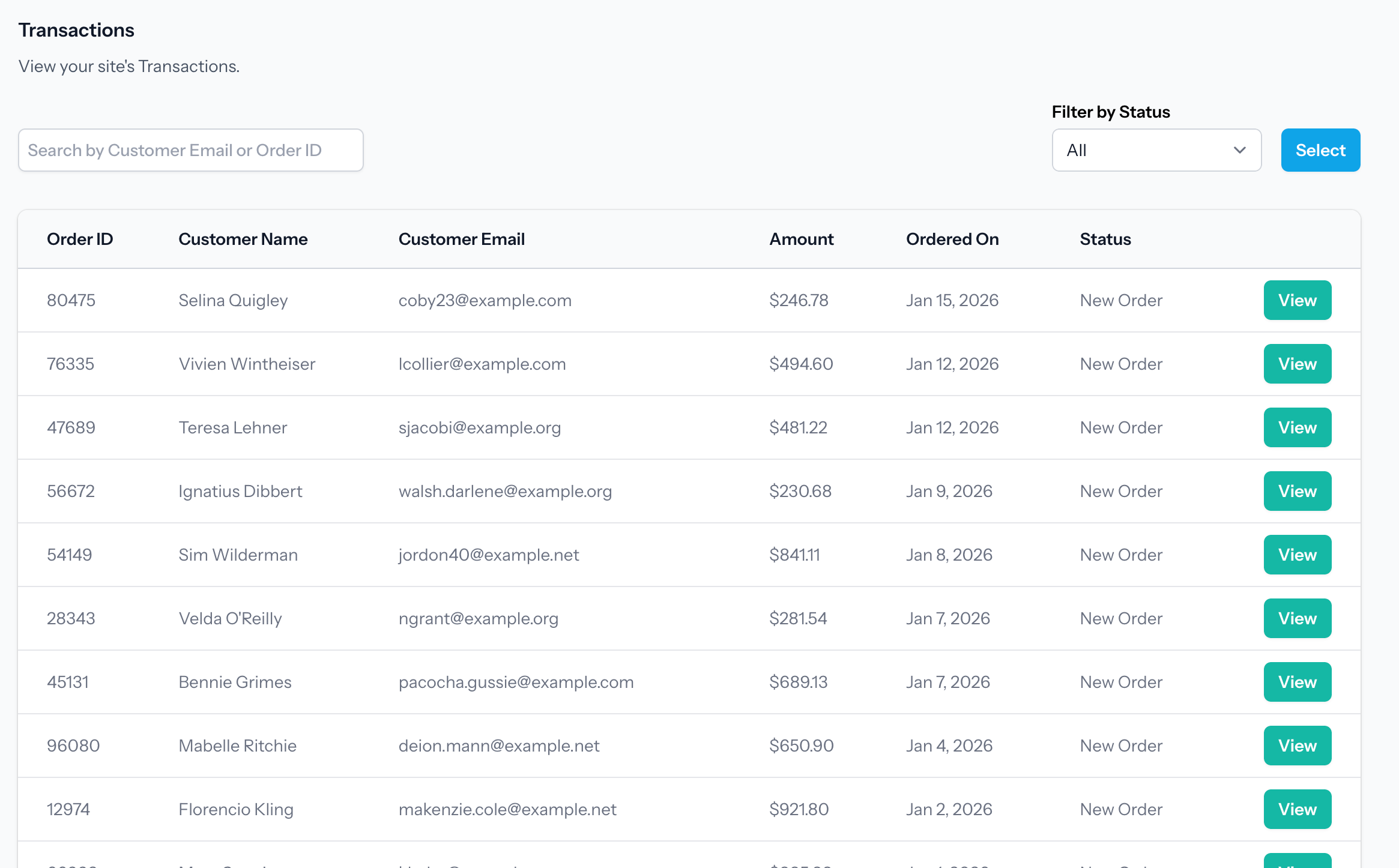The height and width of the screenshot is (868, 1399).
Task: View order 56672 from Ignatius Dibbert
Action: [x=1297, y=491]
